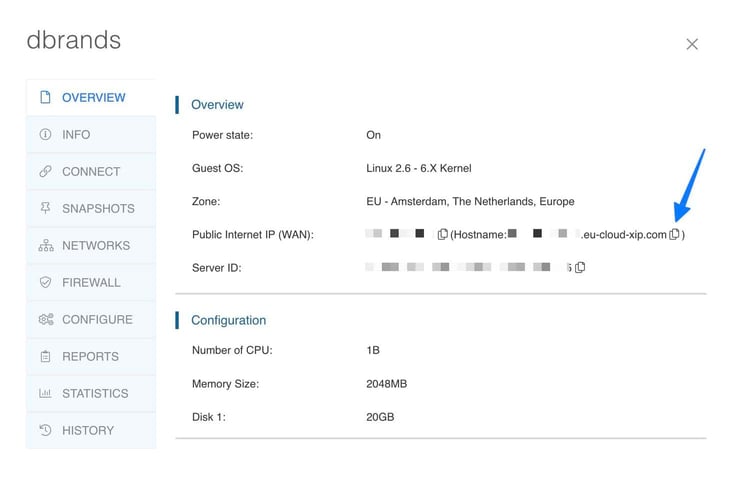Click the Number of CPU label
The height and width of the screenshot is (485, 736).
pyautogui.click(x=232, y=350)
